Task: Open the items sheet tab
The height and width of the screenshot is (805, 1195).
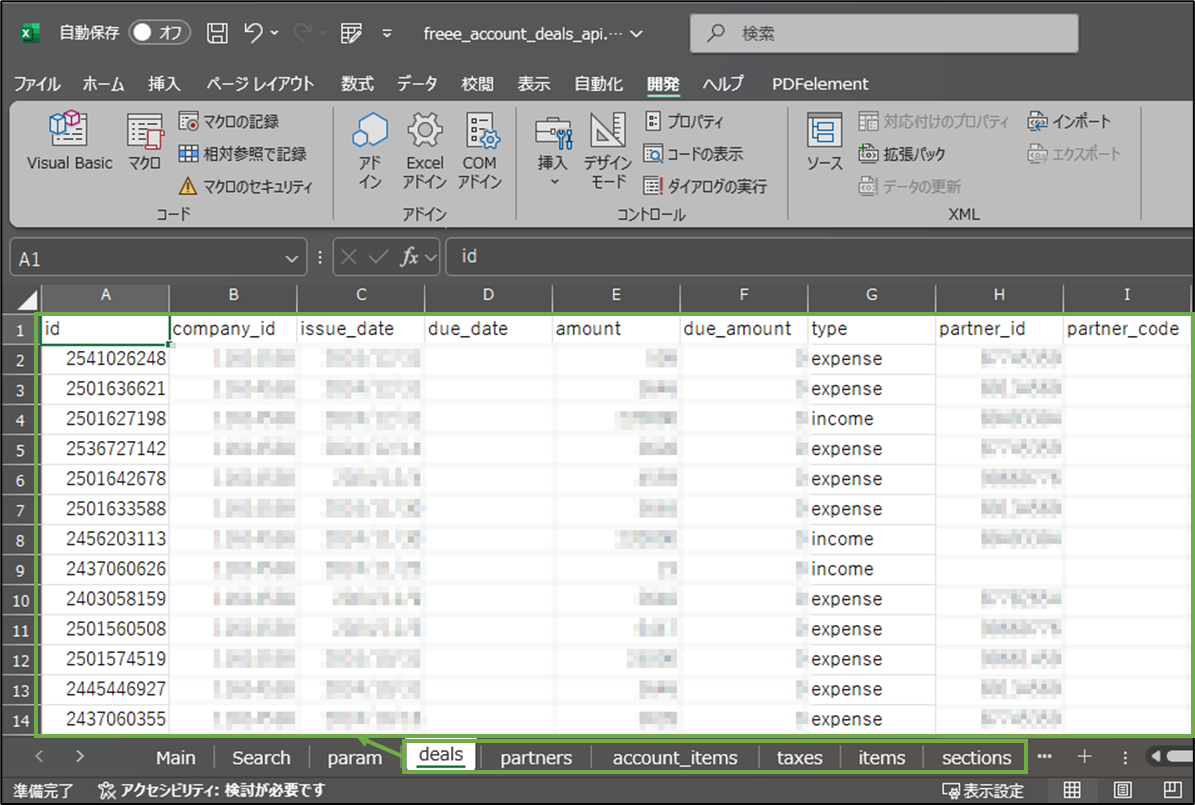Action: coord(882,758)
